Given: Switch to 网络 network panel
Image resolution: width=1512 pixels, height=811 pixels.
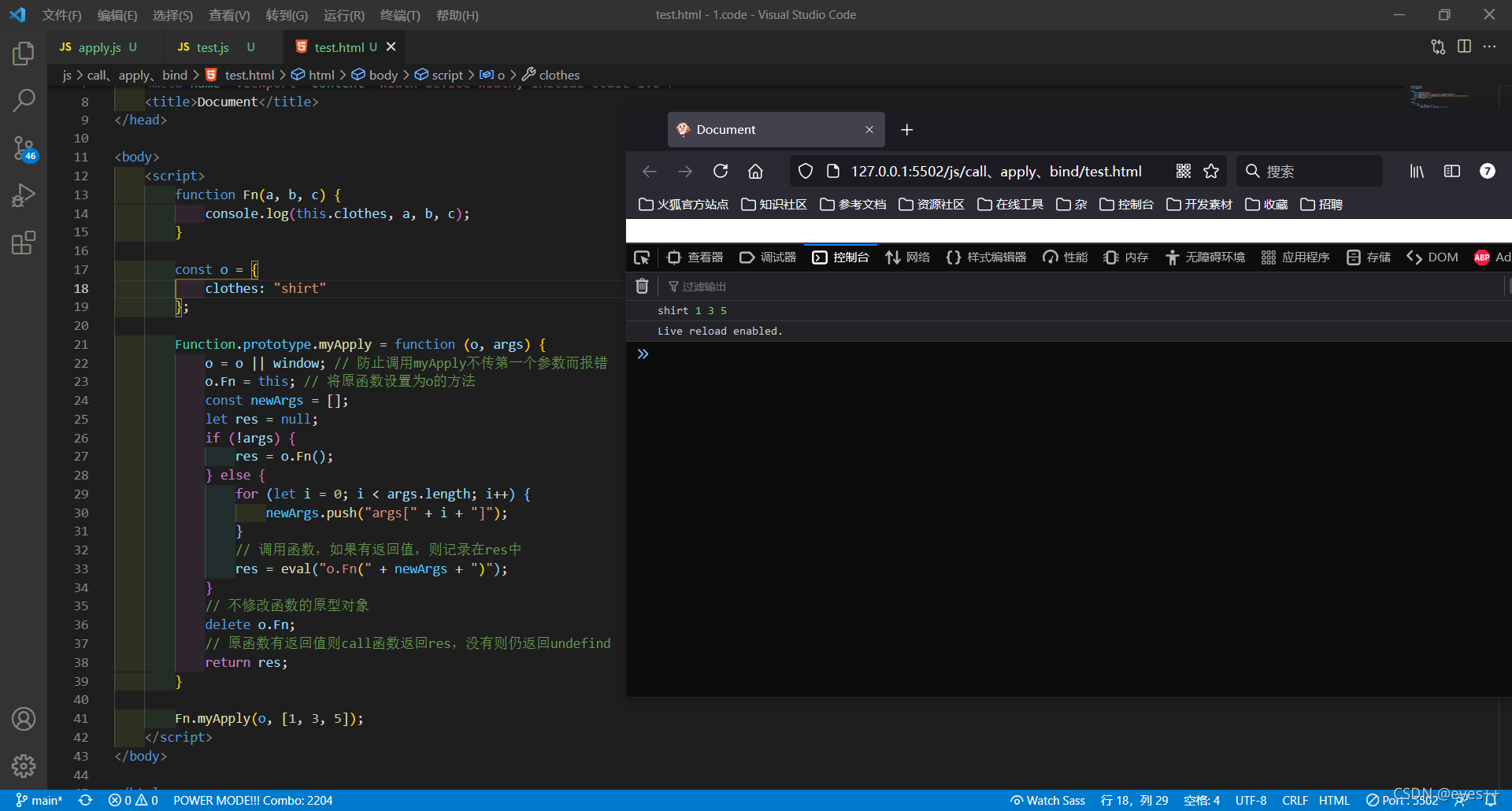Looking at the screenshot, I should tap(907, 257).
